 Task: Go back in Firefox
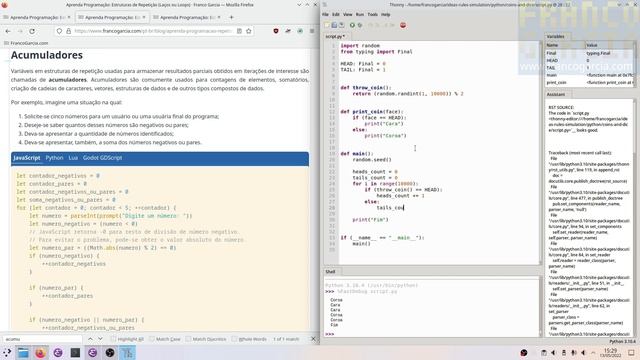(x=8, y=31)
